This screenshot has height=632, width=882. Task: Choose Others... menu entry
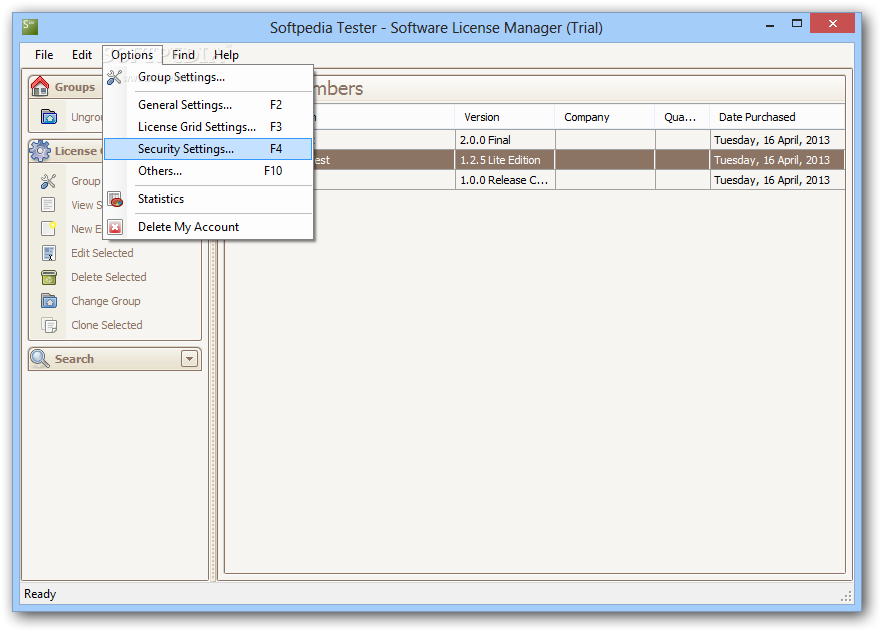coord(208,170)
